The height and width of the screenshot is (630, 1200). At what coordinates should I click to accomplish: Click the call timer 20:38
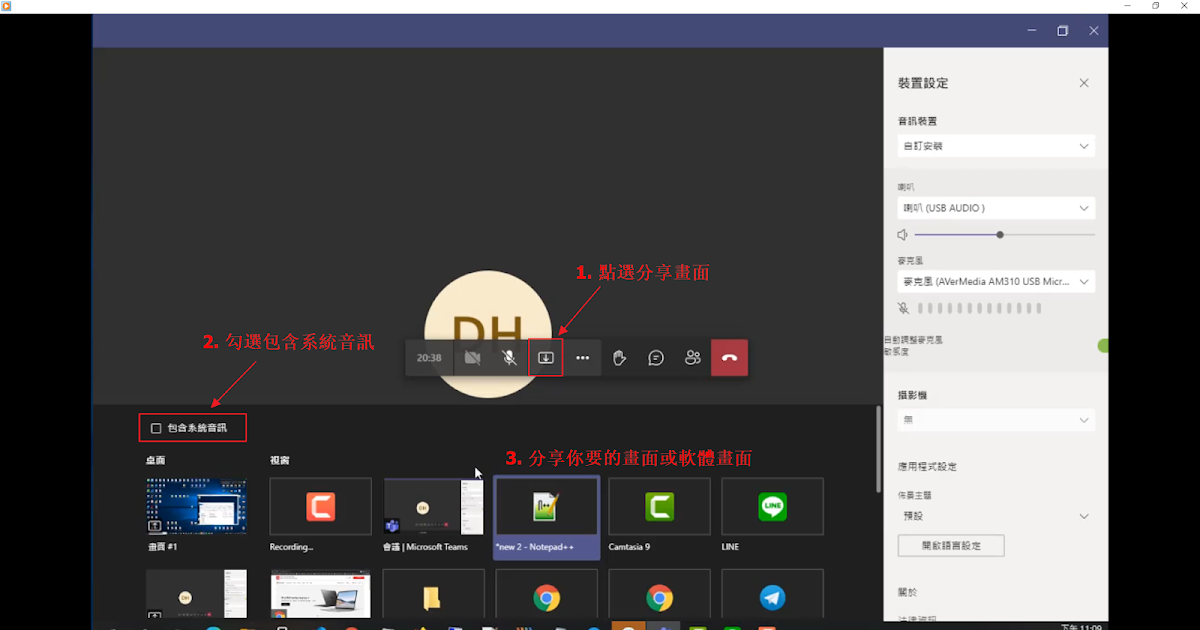429,358
